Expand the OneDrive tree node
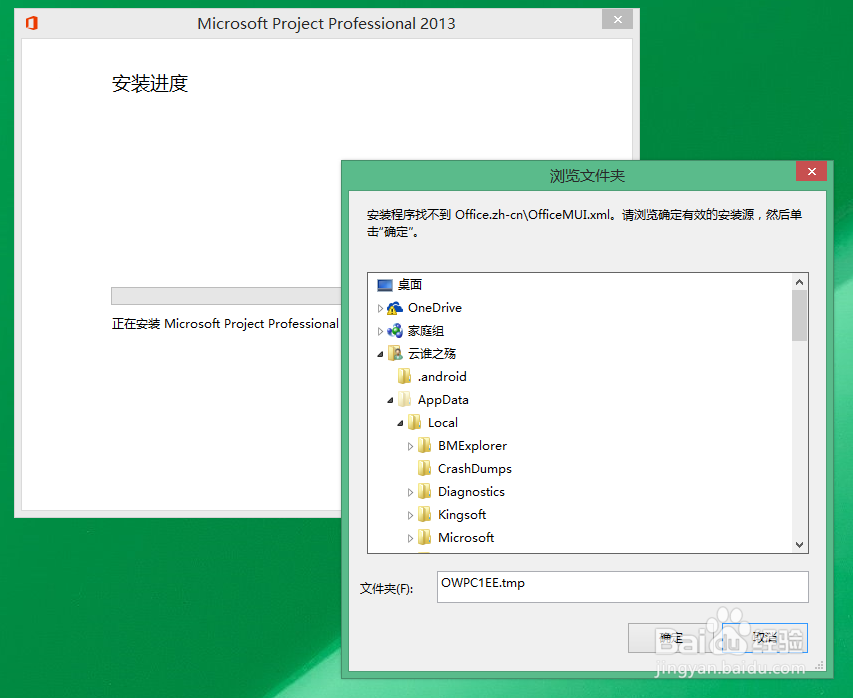This screenshot has height=698, width=853. point(380,308)
